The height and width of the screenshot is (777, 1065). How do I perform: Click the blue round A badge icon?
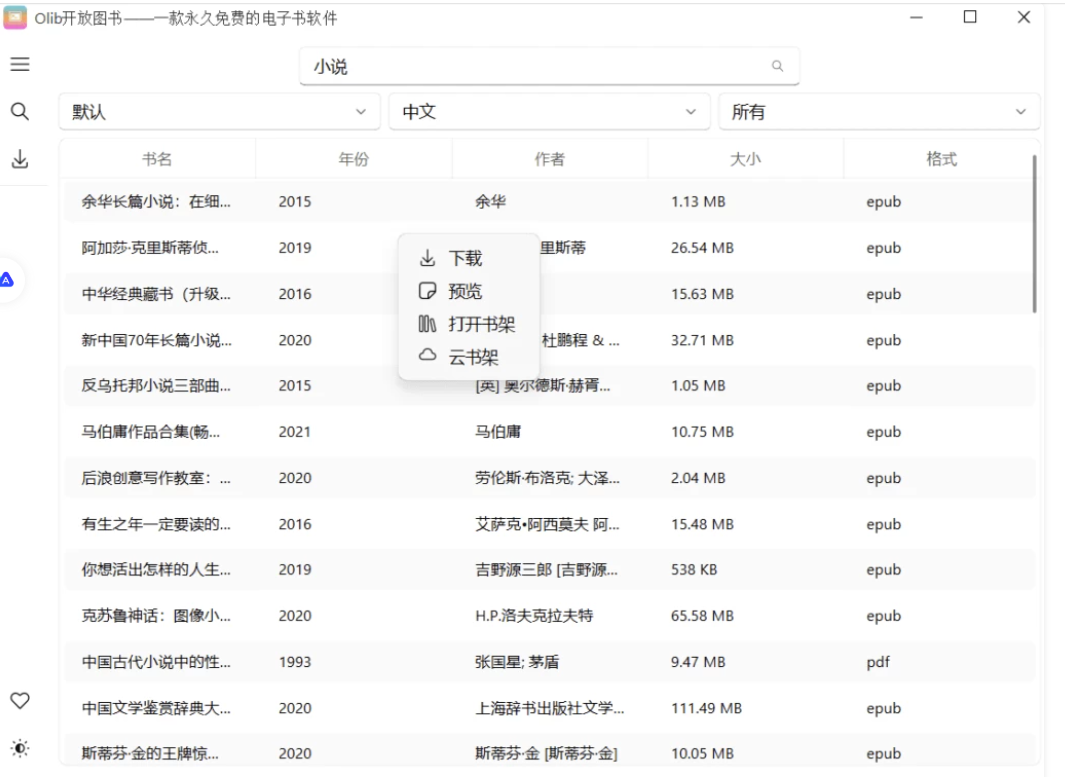point(6,280)
